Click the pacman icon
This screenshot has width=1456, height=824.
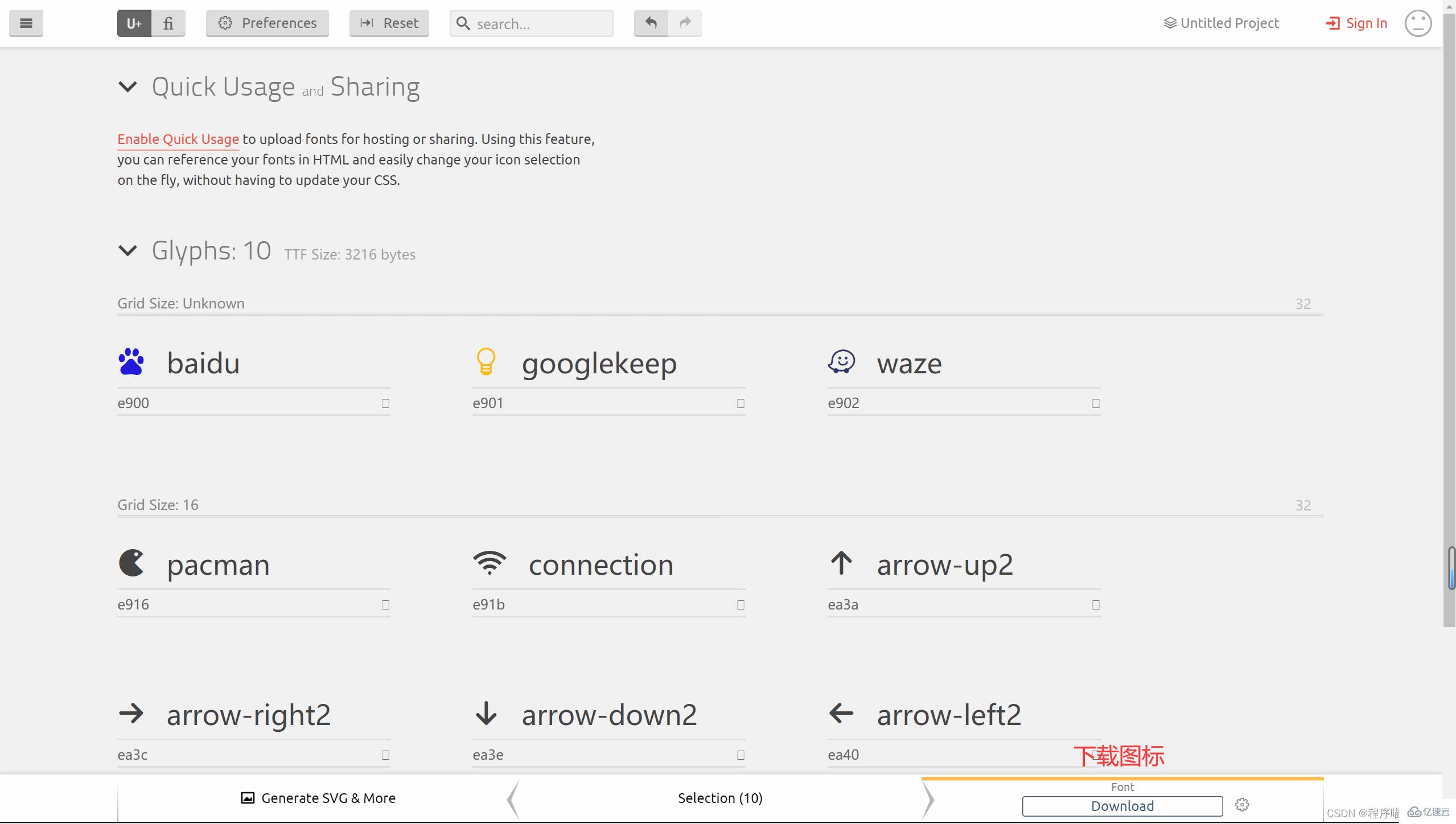[x=131, y=563]
